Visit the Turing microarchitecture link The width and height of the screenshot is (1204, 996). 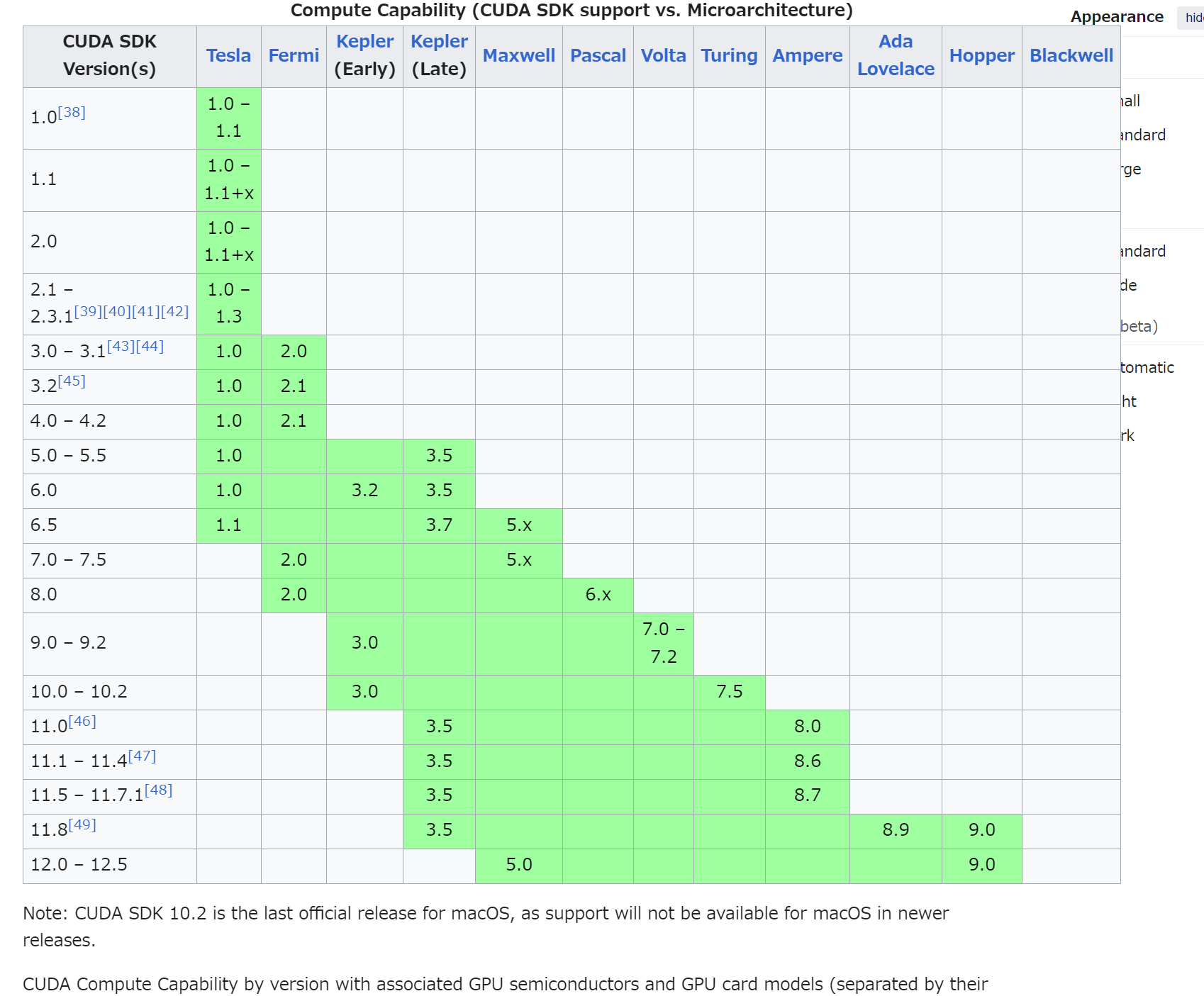729,55
